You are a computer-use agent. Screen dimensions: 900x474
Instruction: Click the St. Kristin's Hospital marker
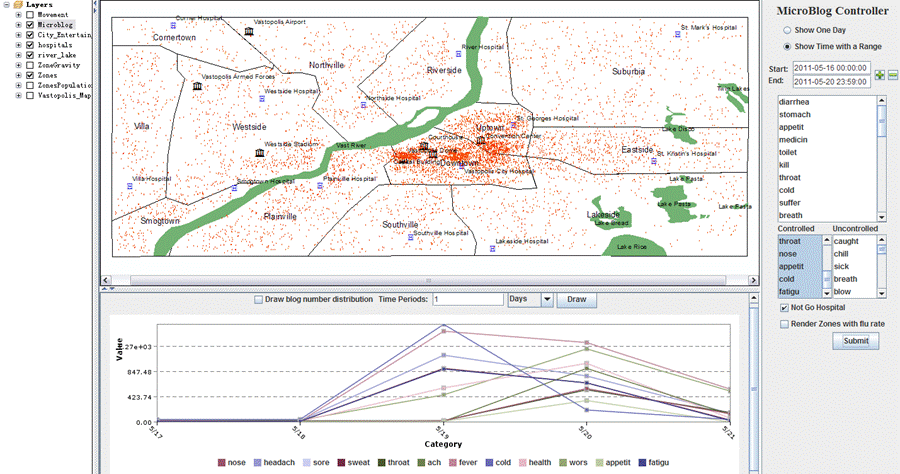click(653, 161)
